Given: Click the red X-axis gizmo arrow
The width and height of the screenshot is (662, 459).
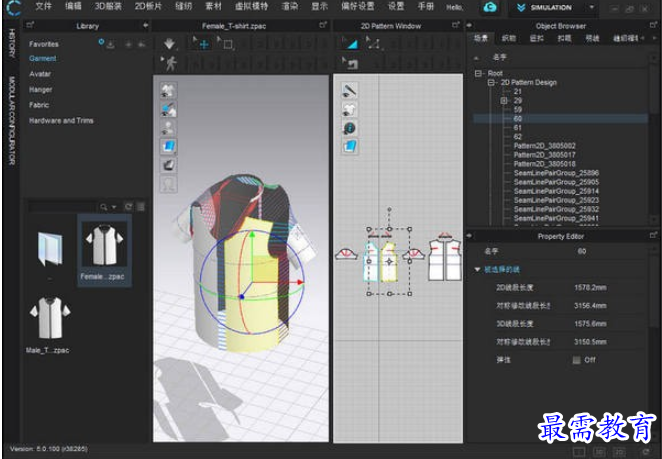Looking at the screenshot, I should 301,282.
